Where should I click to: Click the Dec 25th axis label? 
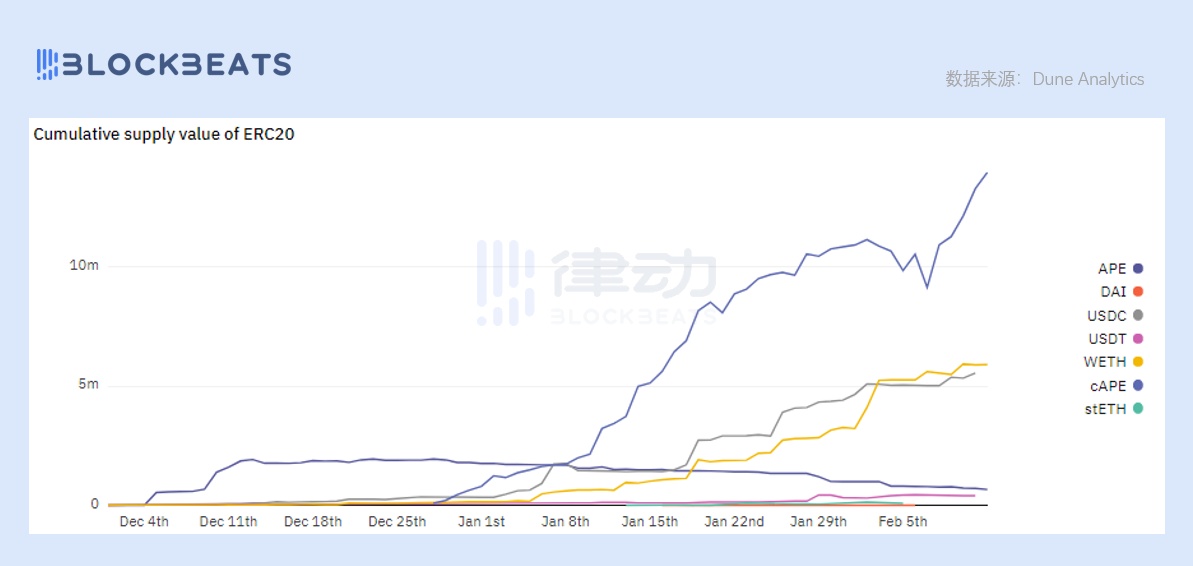pos(397,522)
